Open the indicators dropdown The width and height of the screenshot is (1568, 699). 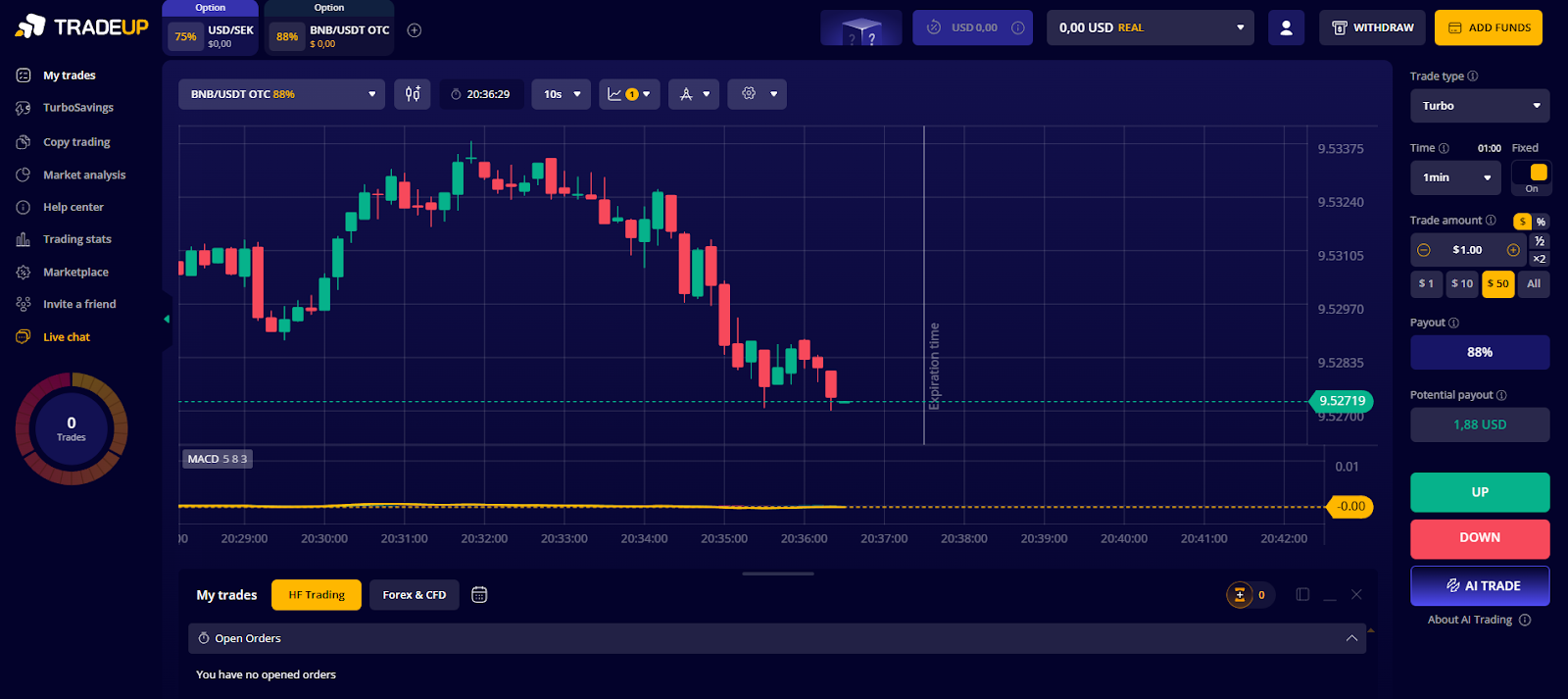629,94
